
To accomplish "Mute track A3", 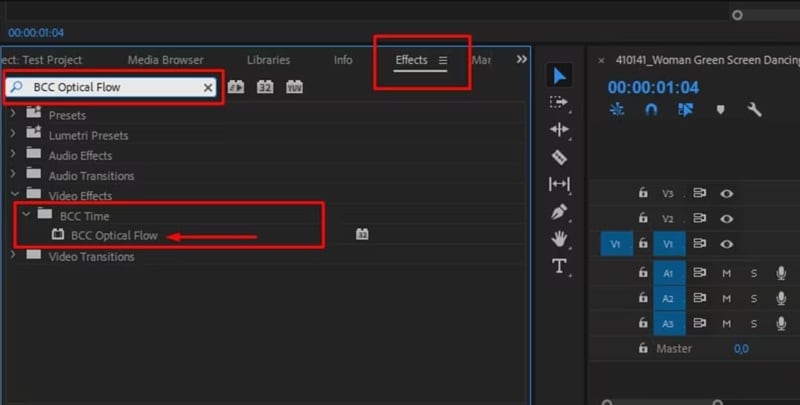I will click(x=727, y=323).
